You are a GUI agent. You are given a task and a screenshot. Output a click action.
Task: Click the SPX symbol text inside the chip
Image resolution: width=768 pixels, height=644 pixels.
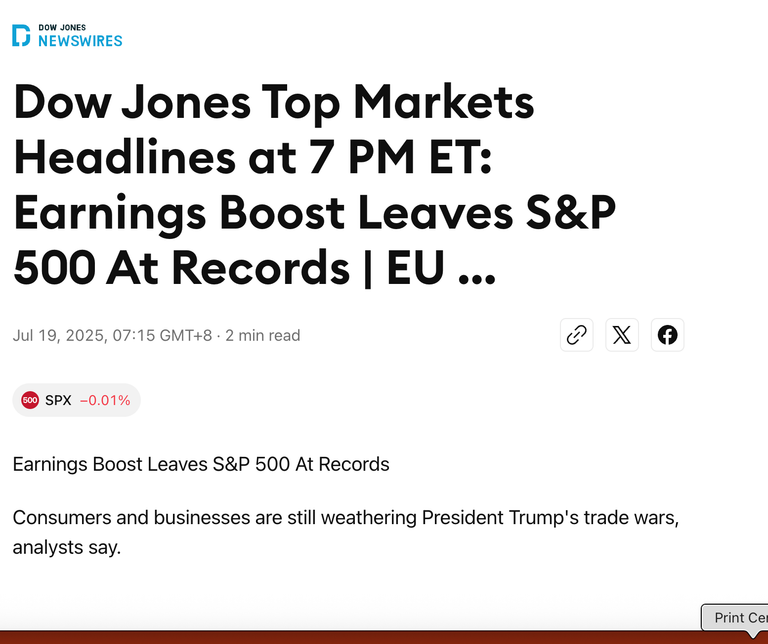[x=58, y=401]
